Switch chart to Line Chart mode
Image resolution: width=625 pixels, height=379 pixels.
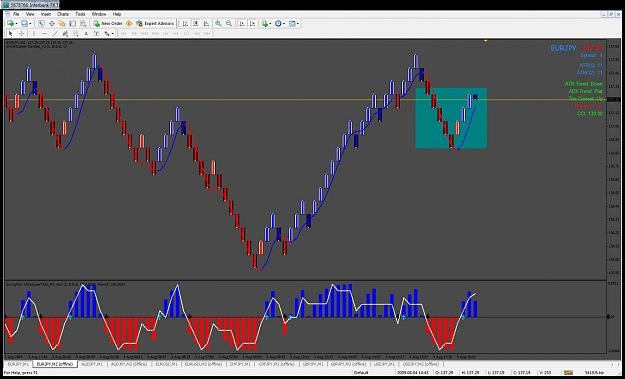coord(206,24)
